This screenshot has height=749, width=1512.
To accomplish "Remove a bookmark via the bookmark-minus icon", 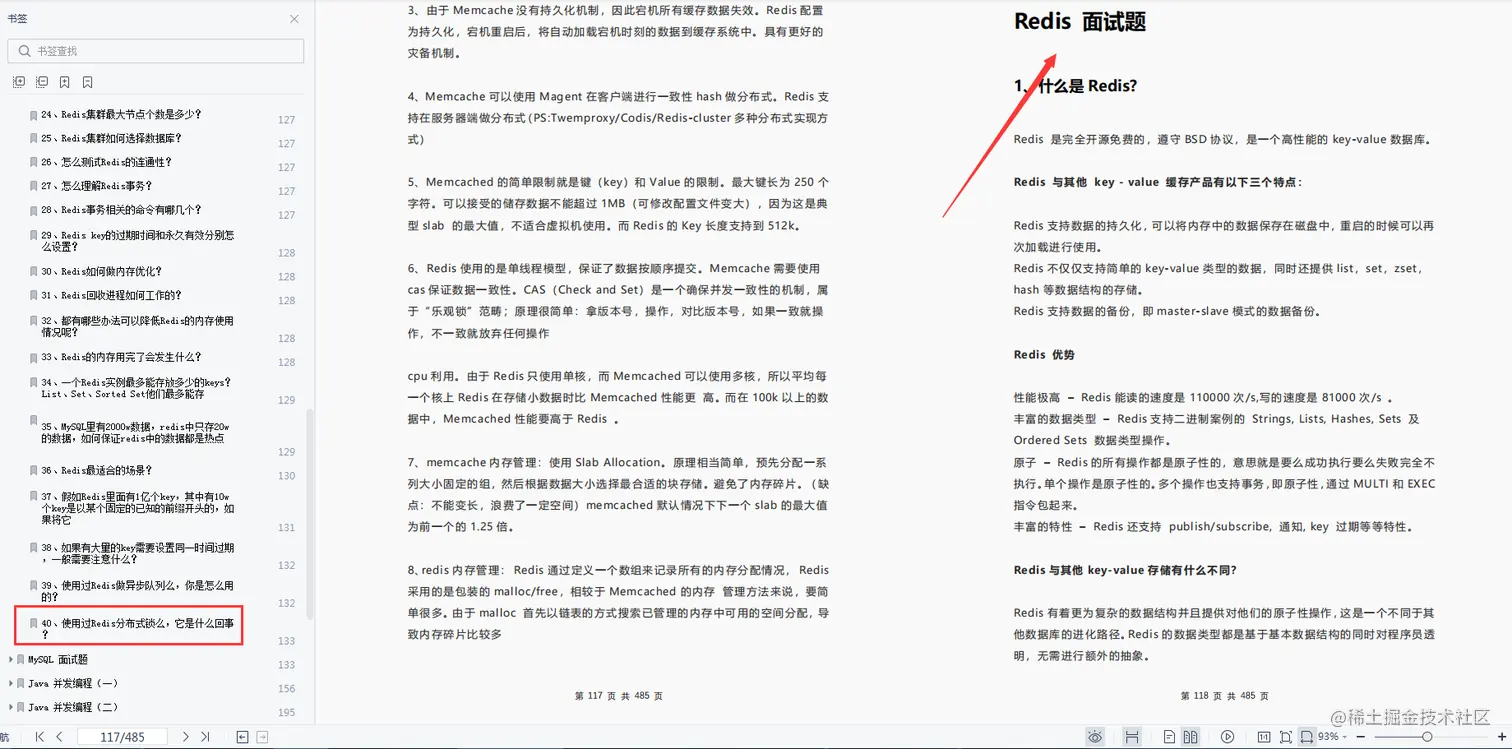I will 87,81.
